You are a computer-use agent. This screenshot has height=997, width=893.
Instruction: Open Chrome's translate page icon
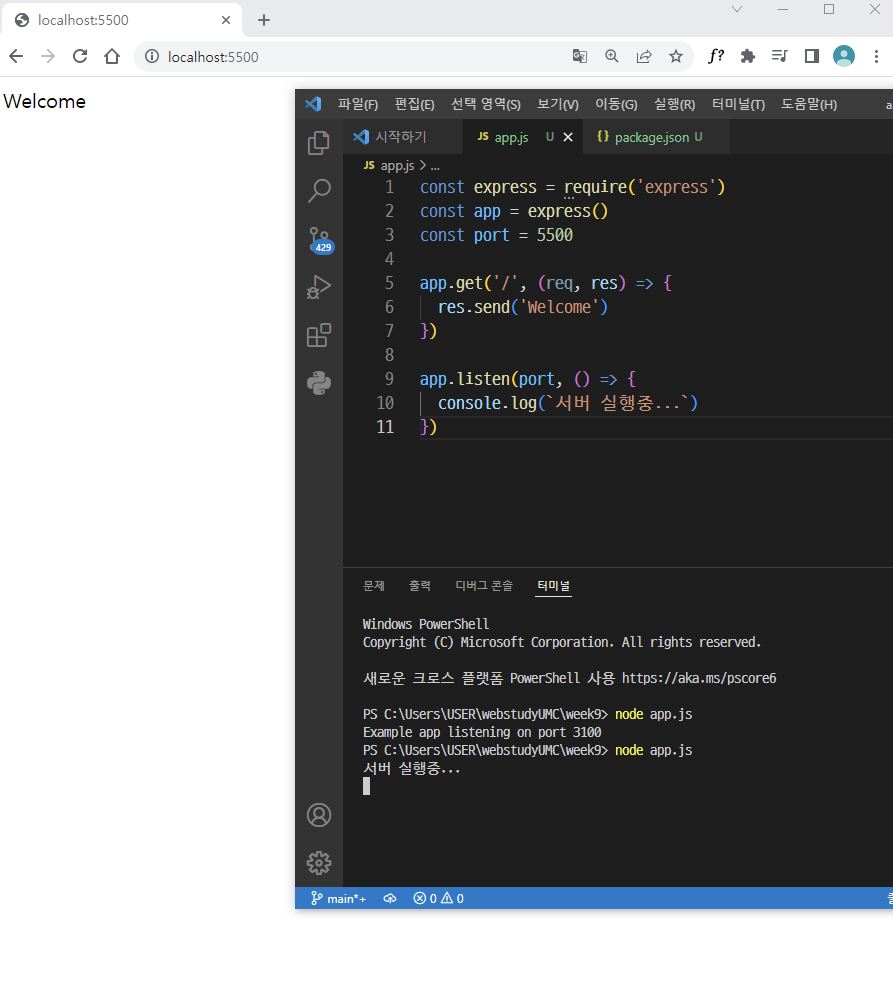click(x=579, y=57)
